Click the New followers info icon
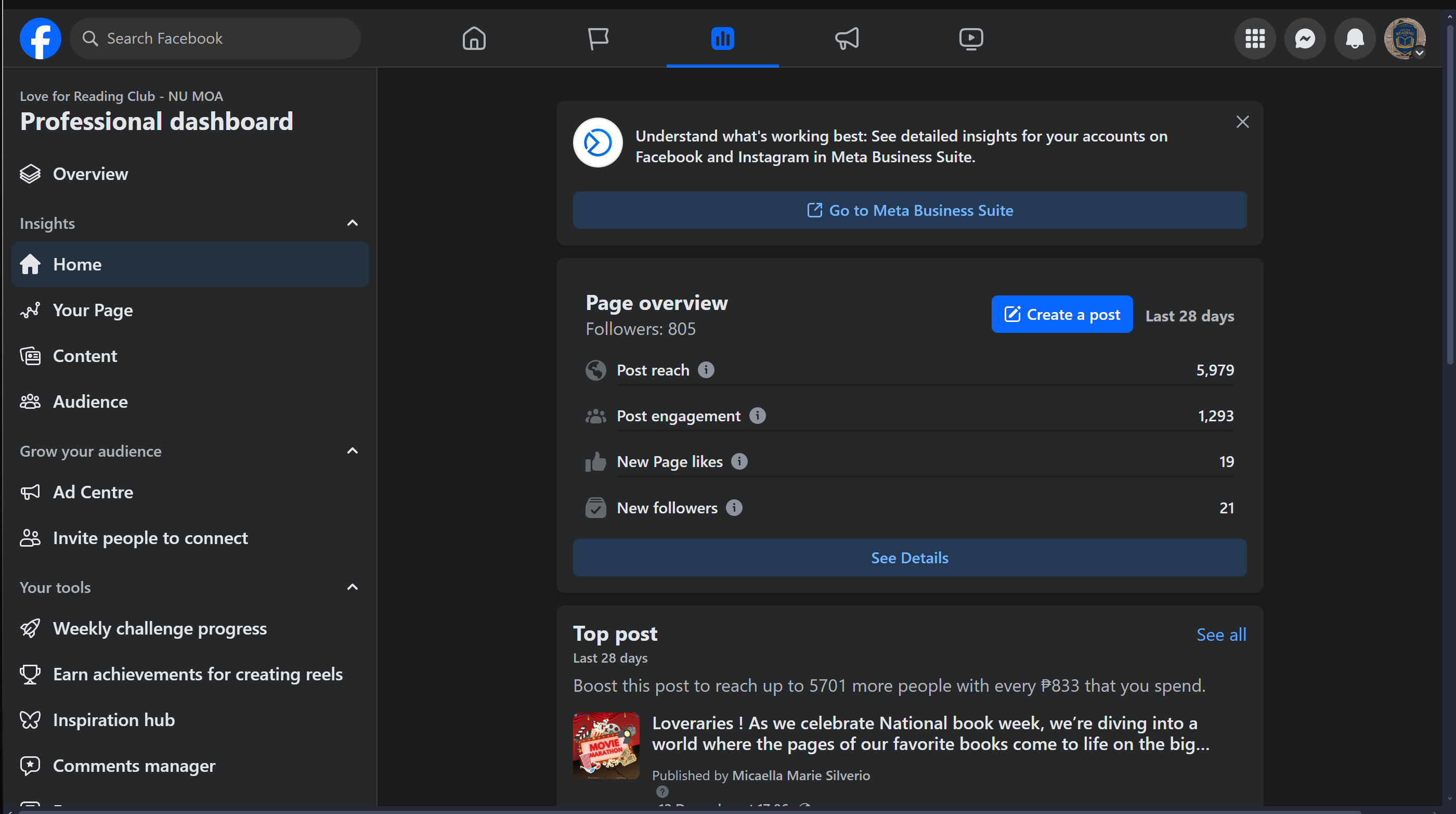This screenshot has height=814, width=1456. click(734, 508)
